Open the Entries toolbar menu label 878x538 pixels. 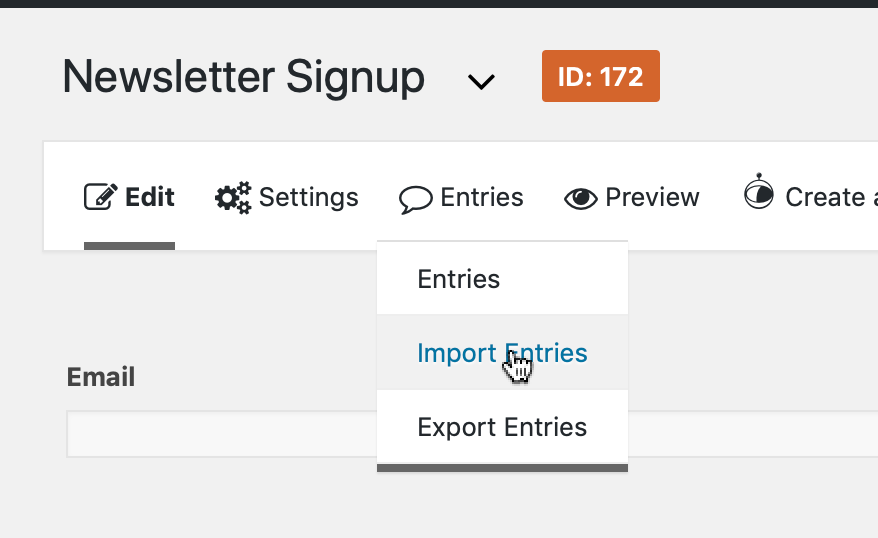(482, 197)
